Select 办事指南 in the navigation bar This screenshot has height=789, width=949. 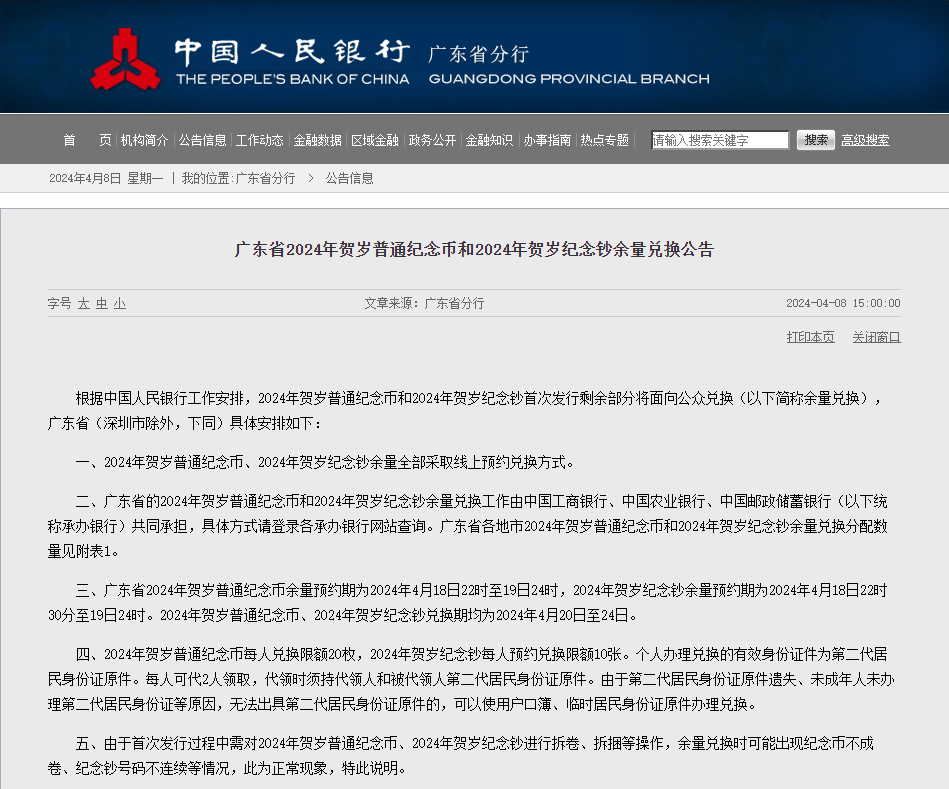pyautogui.click(x=547, y=140)
